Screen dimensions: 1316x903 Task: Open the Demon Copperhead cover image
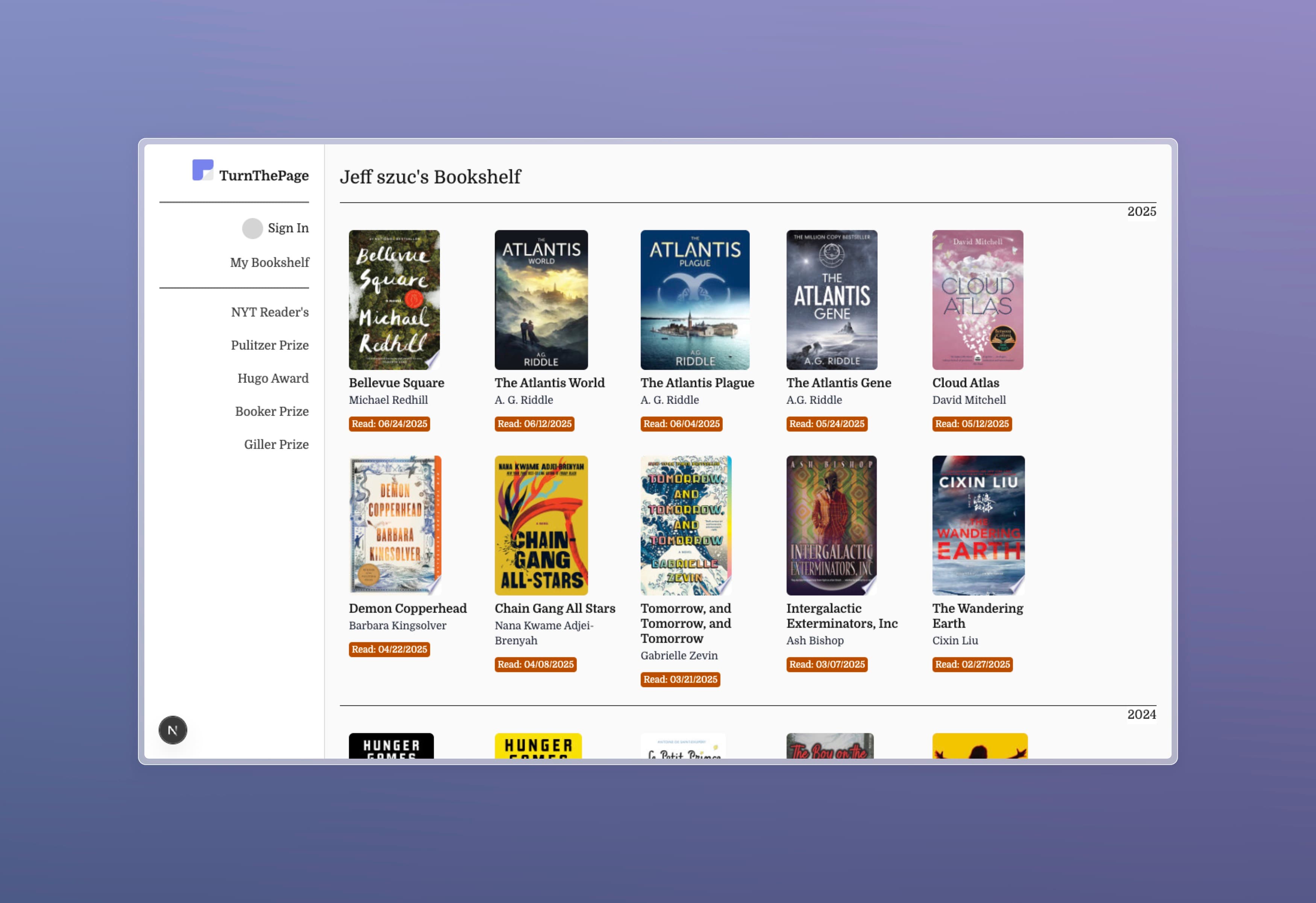[395, 525]
